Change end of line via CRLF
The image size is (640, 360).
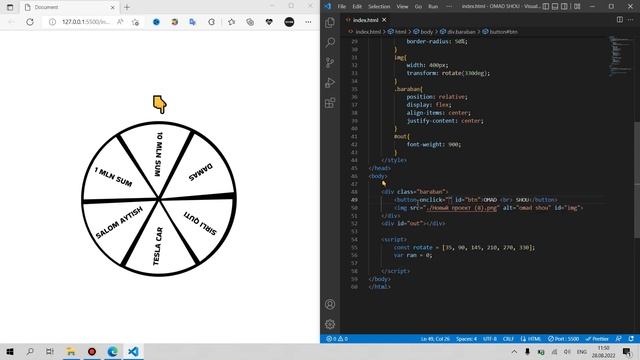[x=508, y=339]
